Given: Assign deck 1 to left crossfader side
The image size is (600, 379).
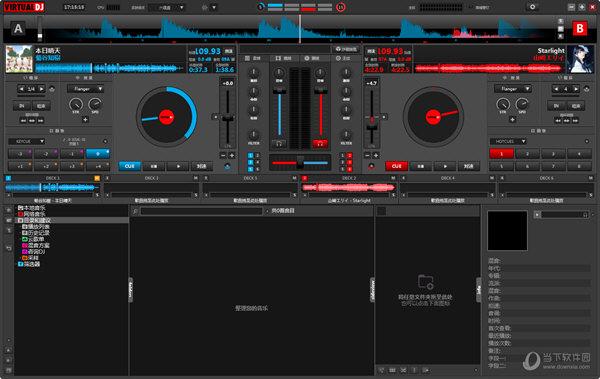Looking at the screenshot, I should (x=251, y=155).
